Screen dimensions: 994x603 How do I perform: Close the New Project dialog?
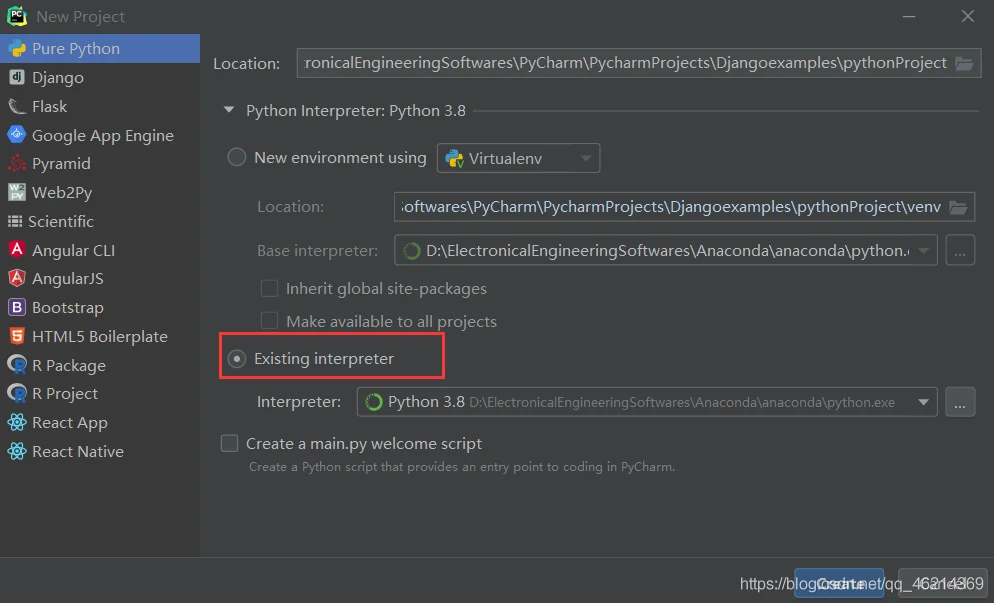(967, 16)
